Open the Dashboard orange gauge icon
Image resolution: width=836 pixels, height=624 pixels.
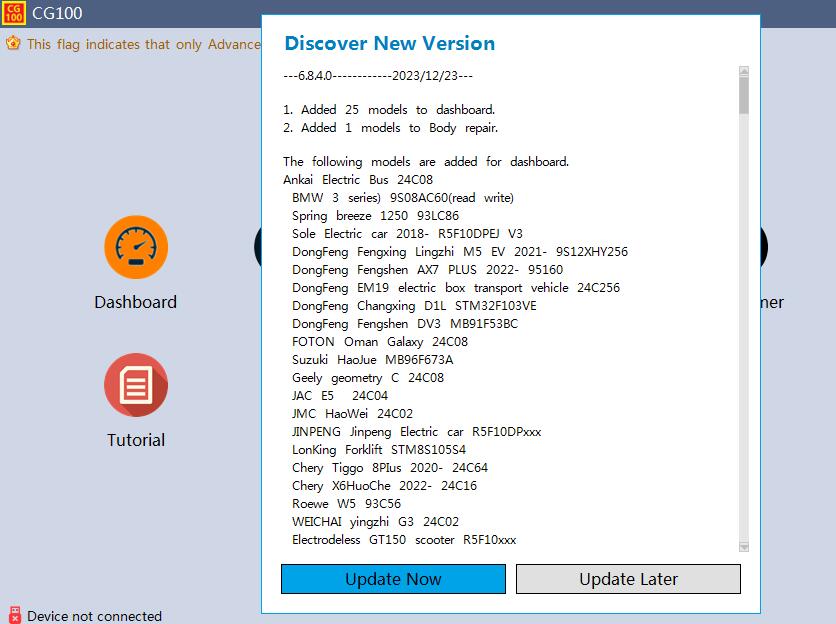point(136,247)
